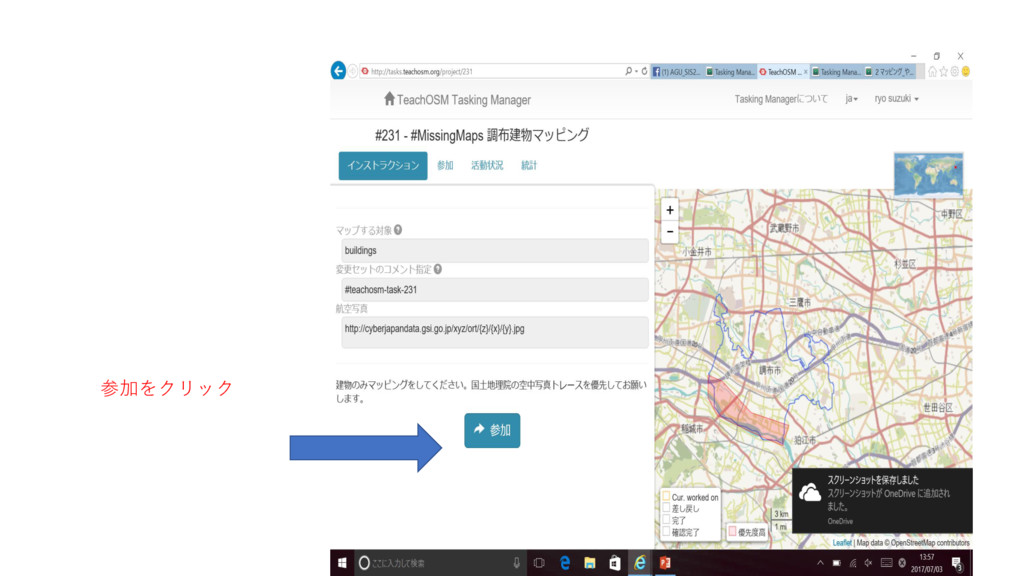Open File Explorer in taskbar

point(590,563)
